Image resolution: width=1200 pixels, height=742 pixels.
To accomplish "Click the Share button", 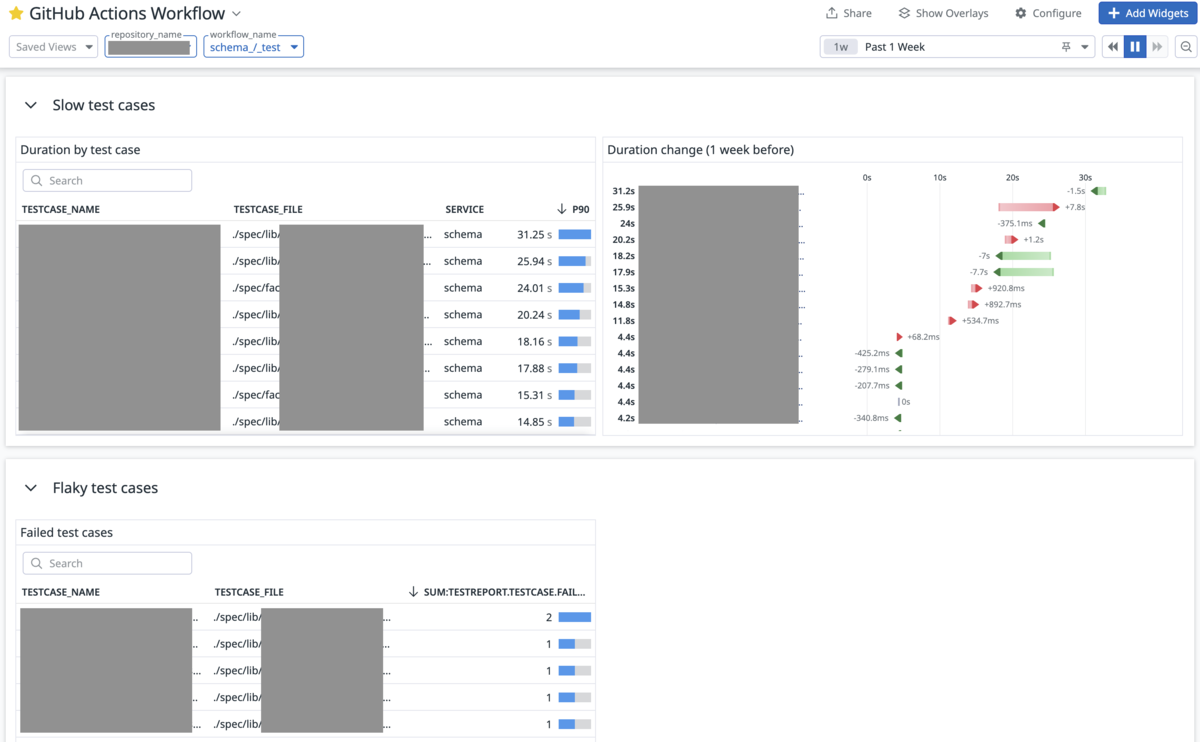I will click(x=848, y=13).
